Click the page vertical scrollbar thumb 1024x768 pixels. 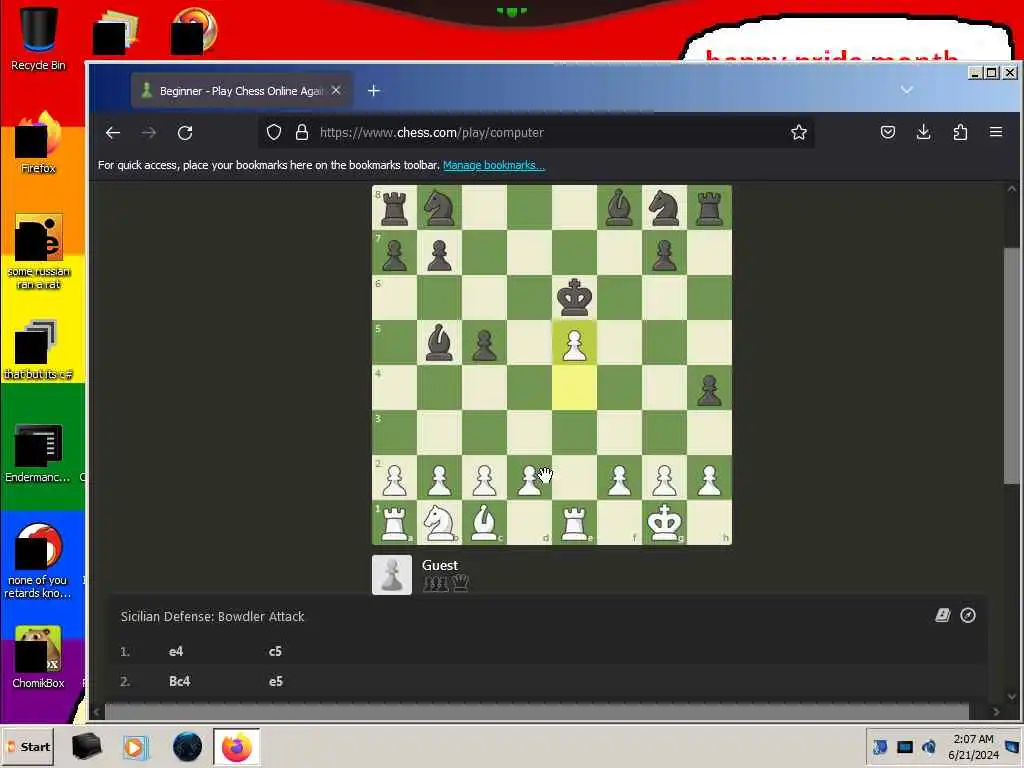(x=1012, y=366)
